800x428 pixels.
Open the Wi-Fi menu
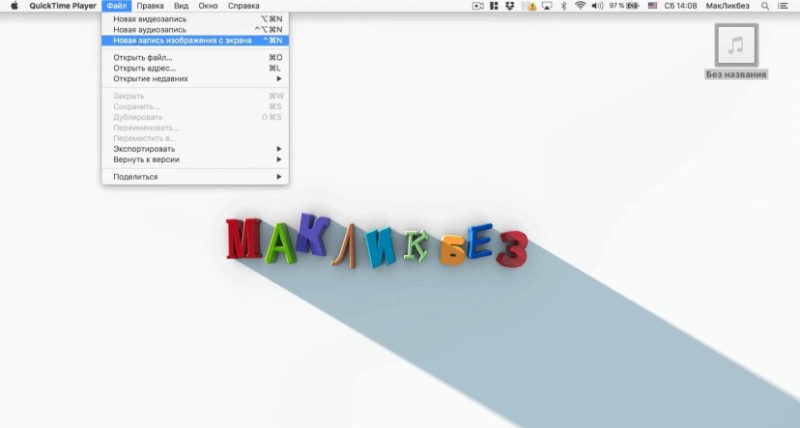pyautogui.click(x=580, y=6)
